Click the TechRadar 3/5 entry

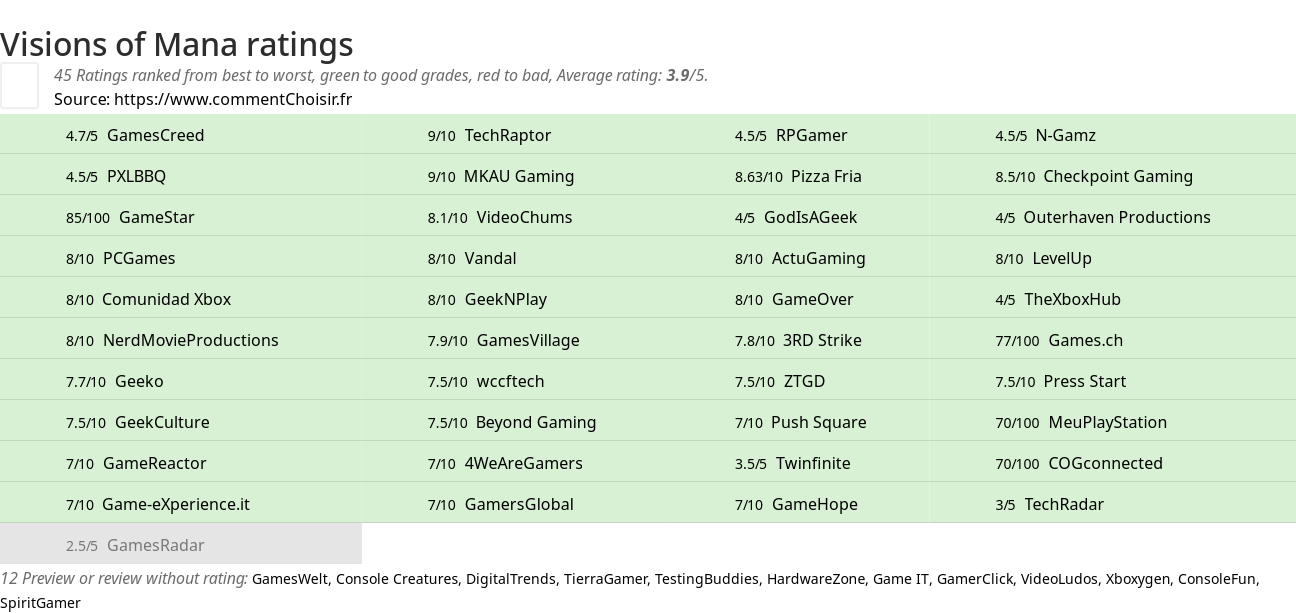click(1112, 504)
